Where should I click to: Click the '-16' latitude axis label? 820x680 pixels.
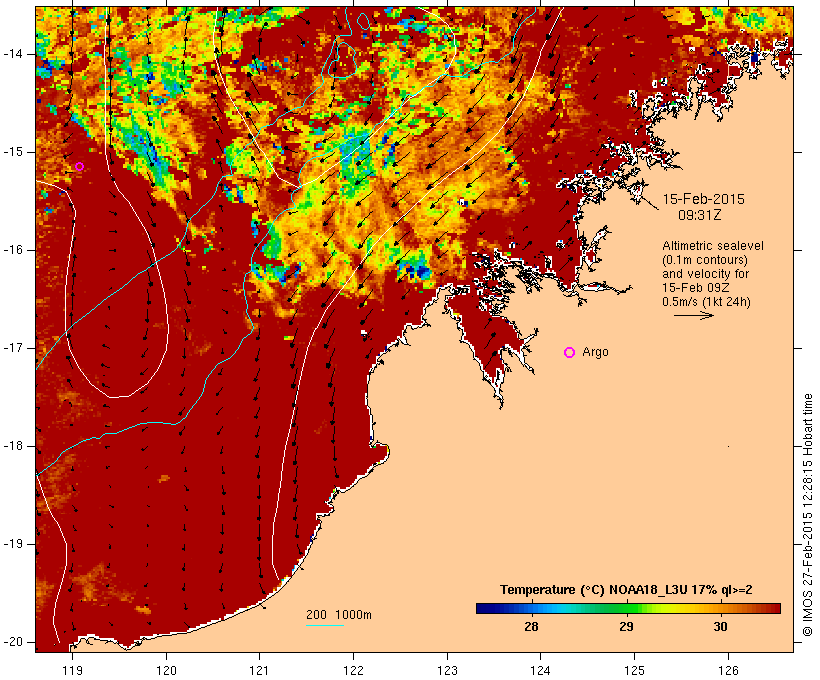[x=13, y=250]
